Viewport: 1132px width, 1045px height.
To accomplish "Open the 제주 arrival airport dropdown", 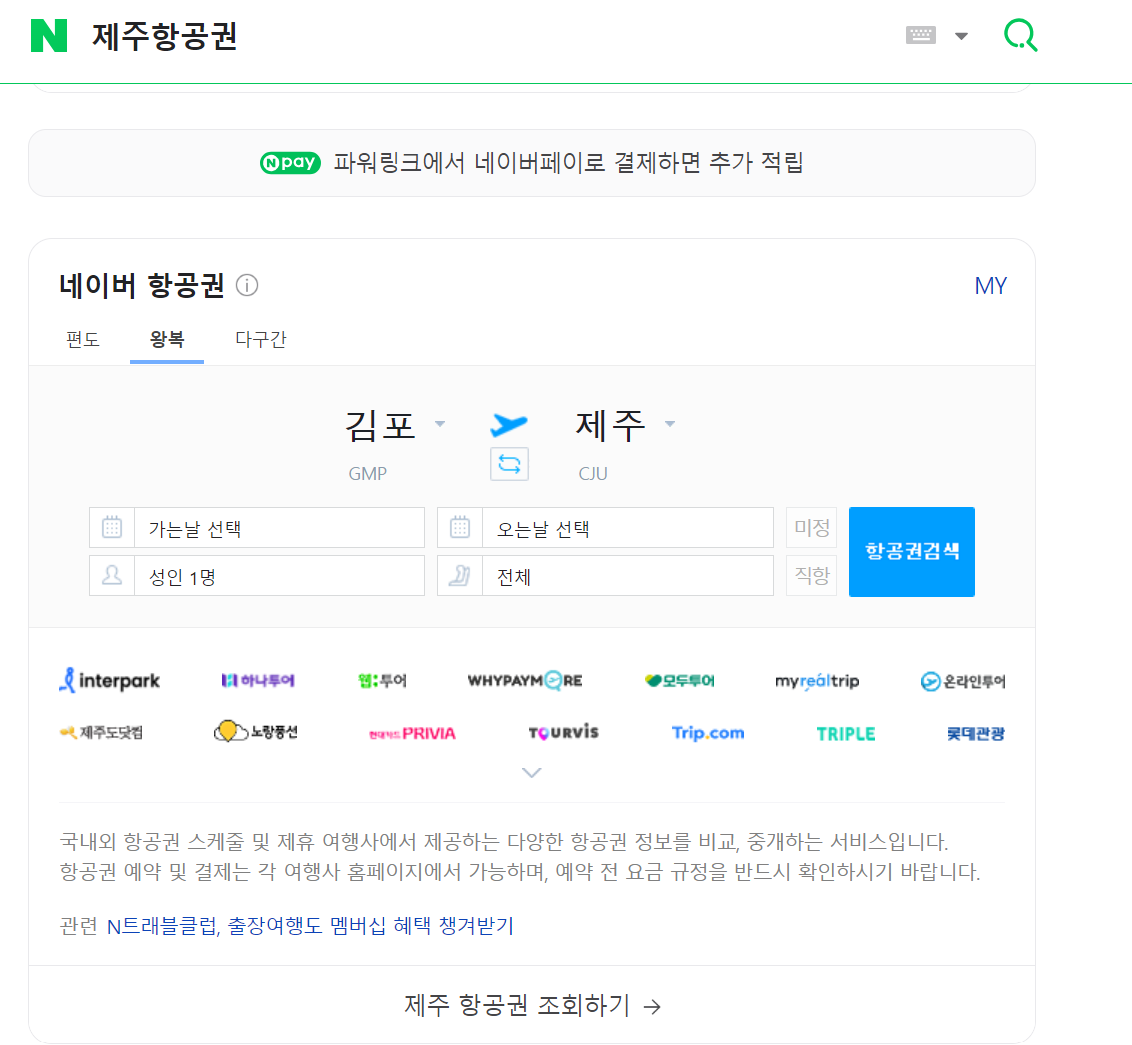I will 624,425.
